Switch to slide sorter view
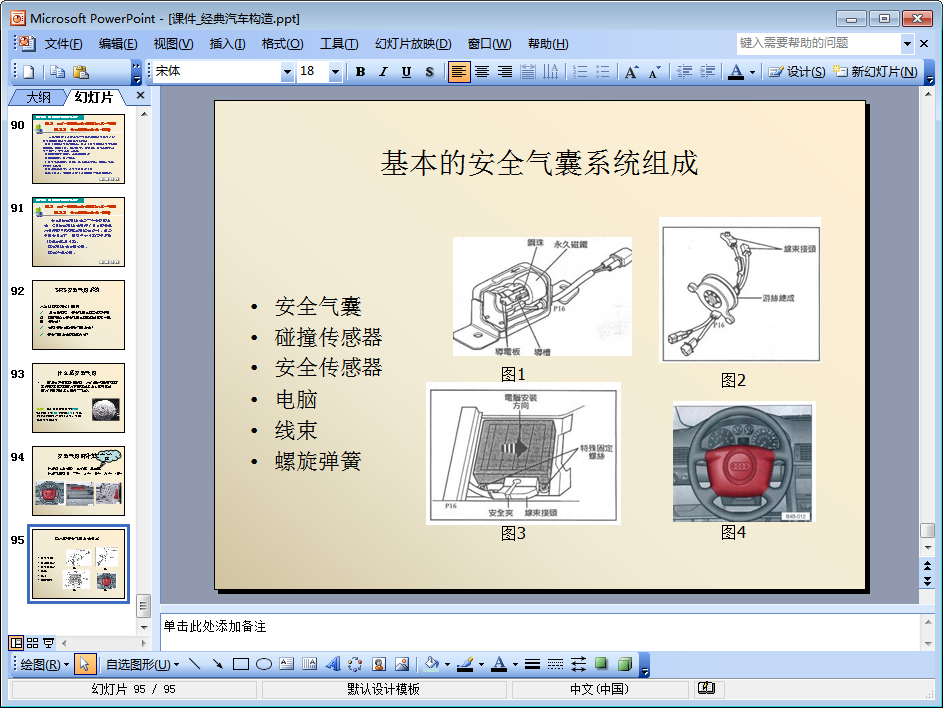Viewport: 943px width, 708px height. (x=32, y=643)
